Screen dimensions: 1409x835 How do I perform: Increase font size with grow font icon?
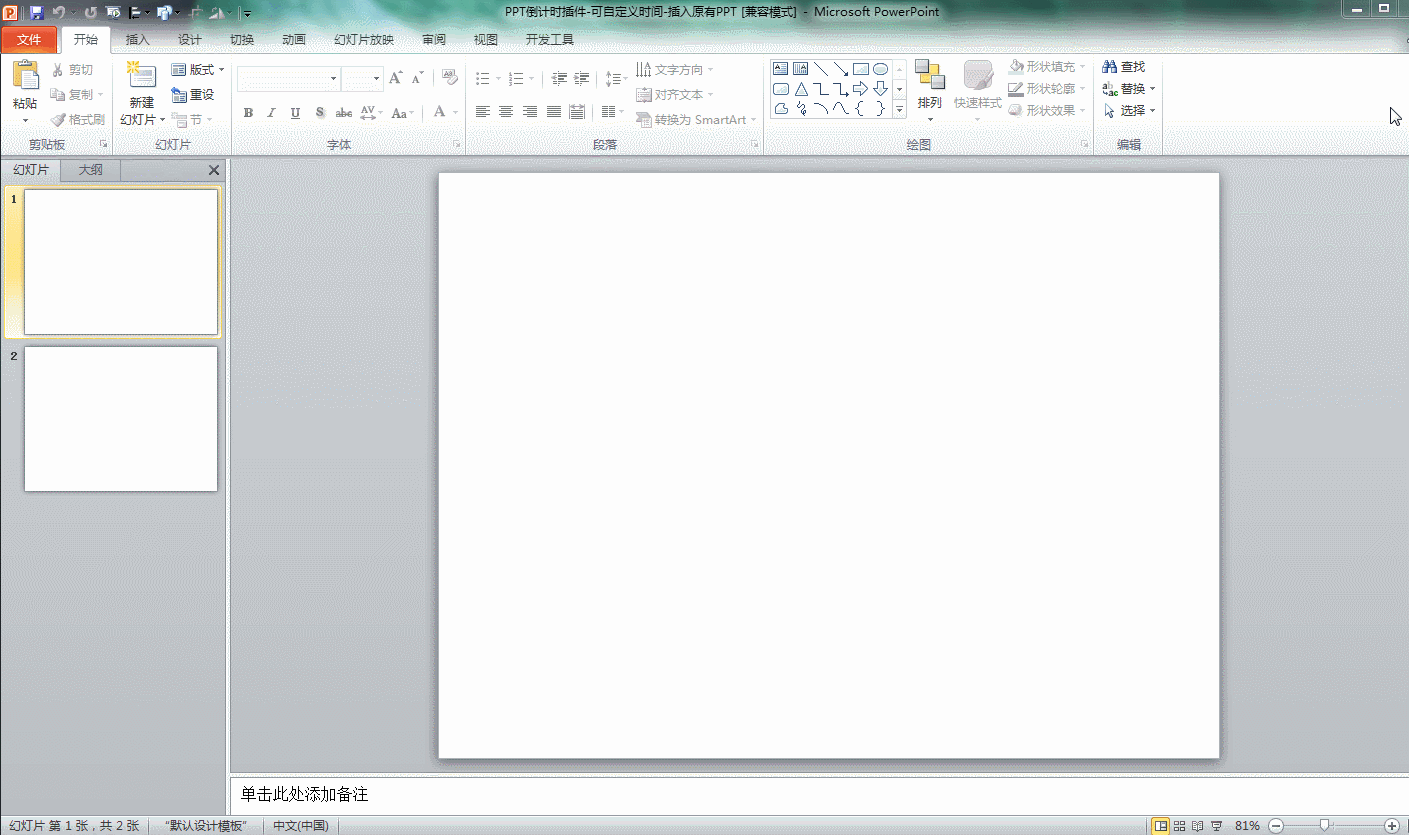pyautogui.click(x=396, y=78)
